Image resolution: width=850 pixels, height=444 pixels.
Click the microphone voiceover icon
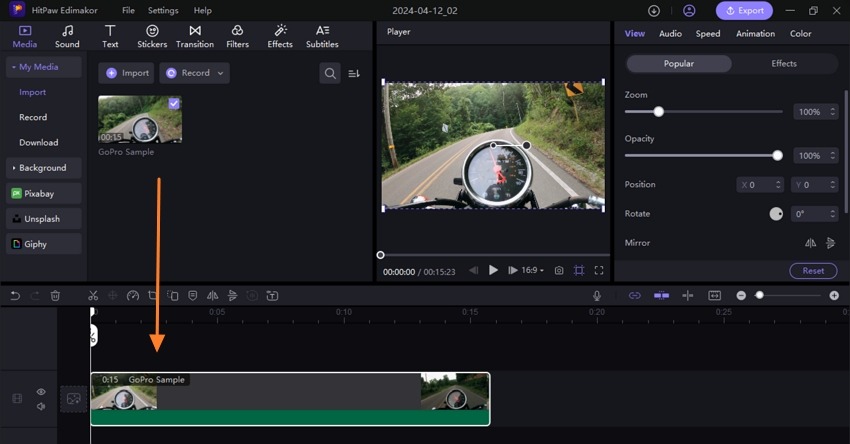click(597, 296)
